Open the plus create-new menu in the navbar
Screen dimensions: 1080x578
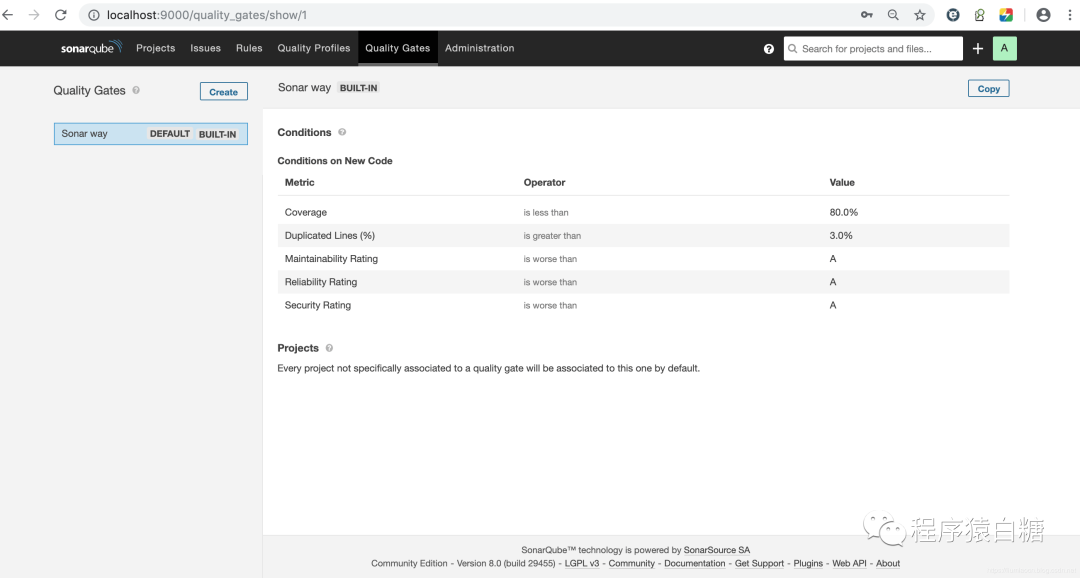pyautogui.click(x=977, y=48)
